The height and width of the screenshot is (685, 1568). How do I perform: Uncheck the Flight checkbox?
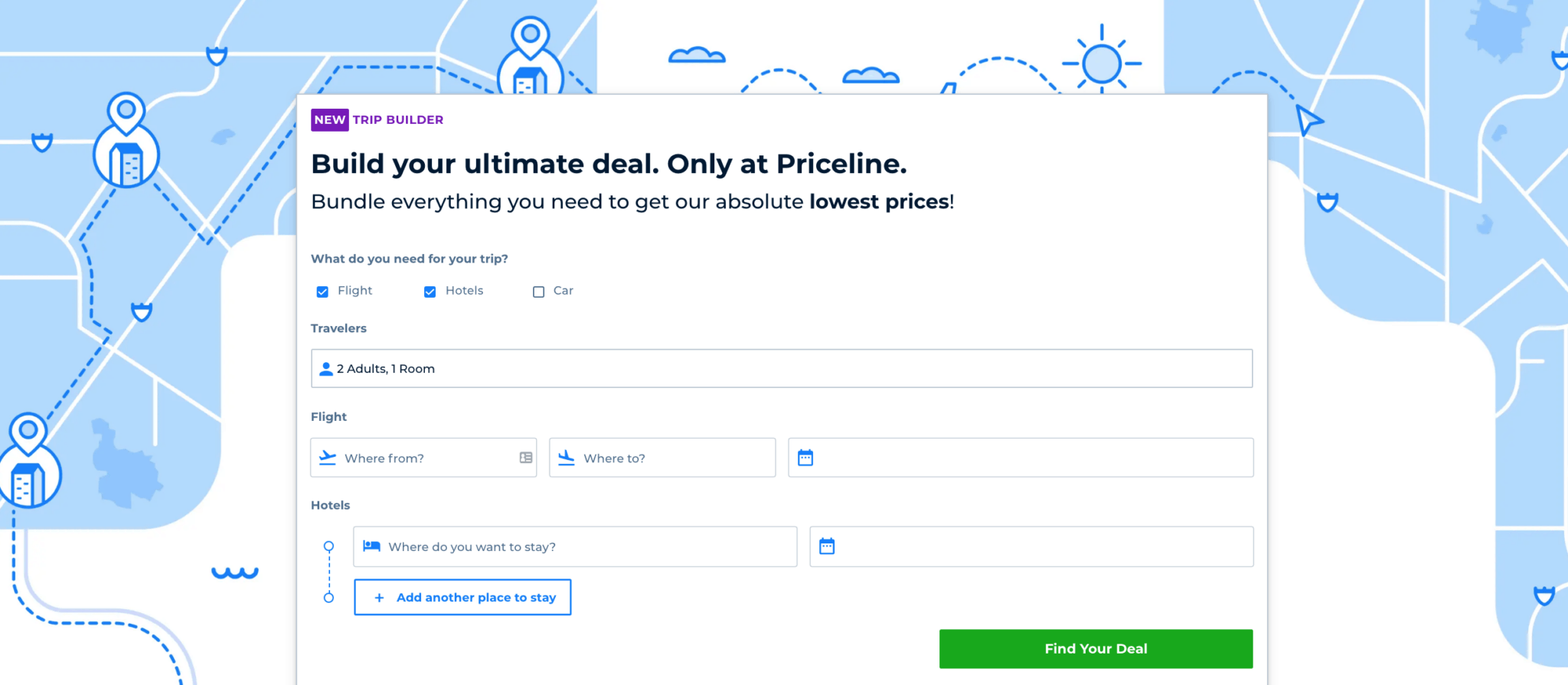tap(322, 291)
